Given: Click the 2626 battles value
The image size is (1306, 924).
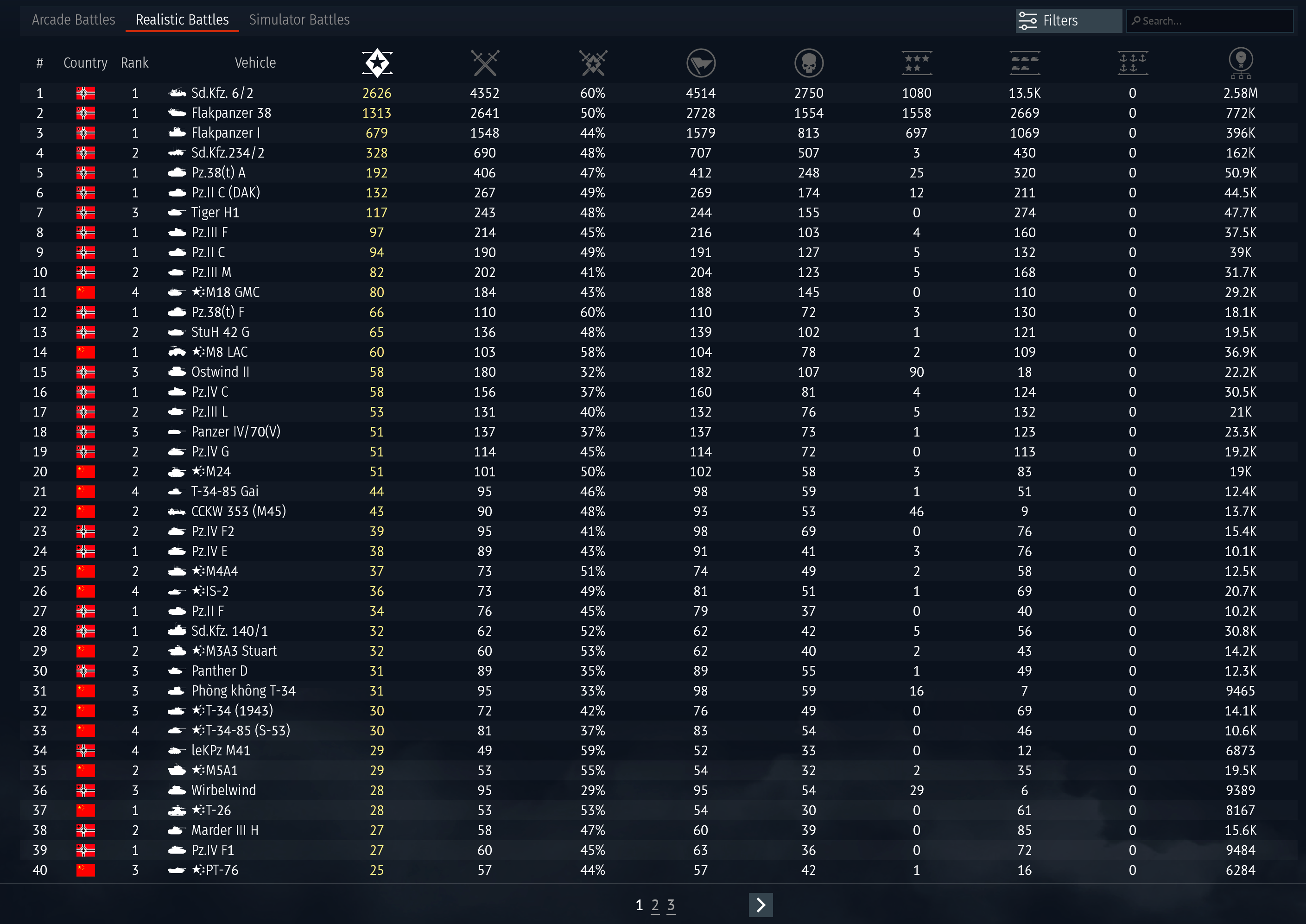Looking at the screenshot, I should (377, 93).
